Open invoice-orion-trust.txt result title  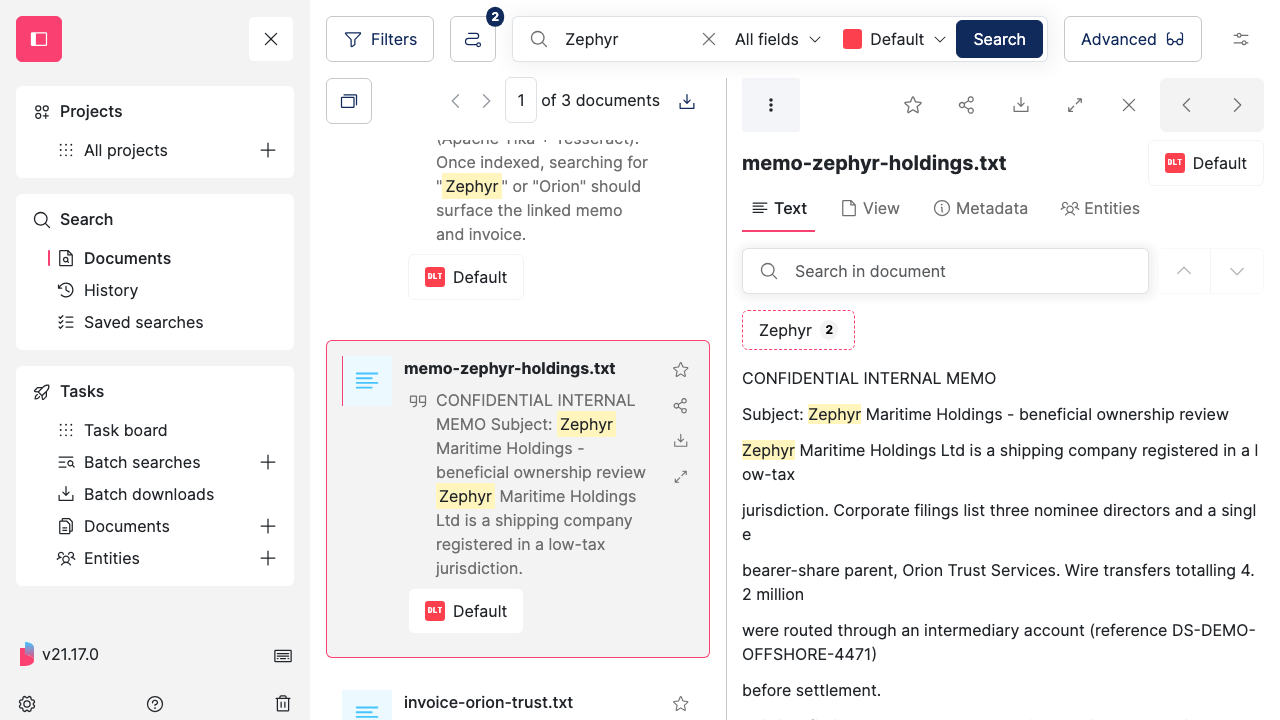pyautogui.click(x=489, y=702)
